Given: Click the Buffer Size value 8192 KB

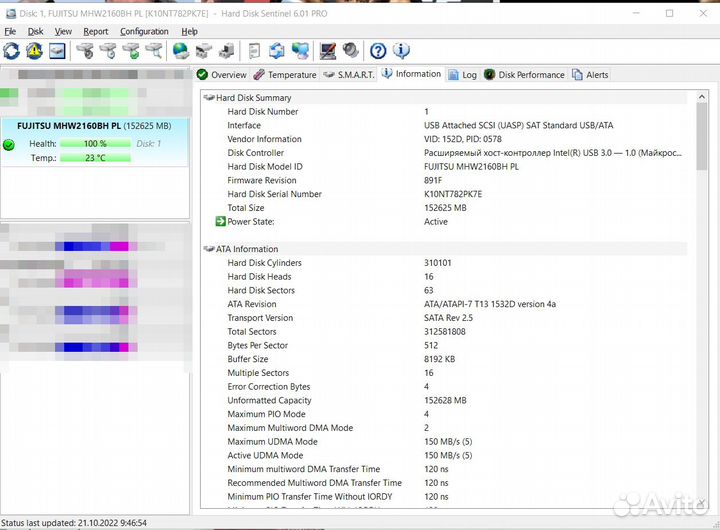Looking at the screenshot, I should click(x=439, y=359).
